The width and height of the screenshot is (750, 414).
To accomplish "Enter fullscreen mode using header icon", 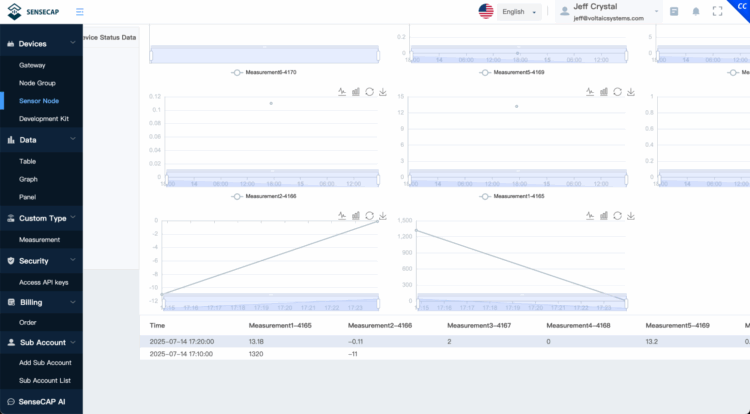I will pyautogui.click(x=717, y=12).
